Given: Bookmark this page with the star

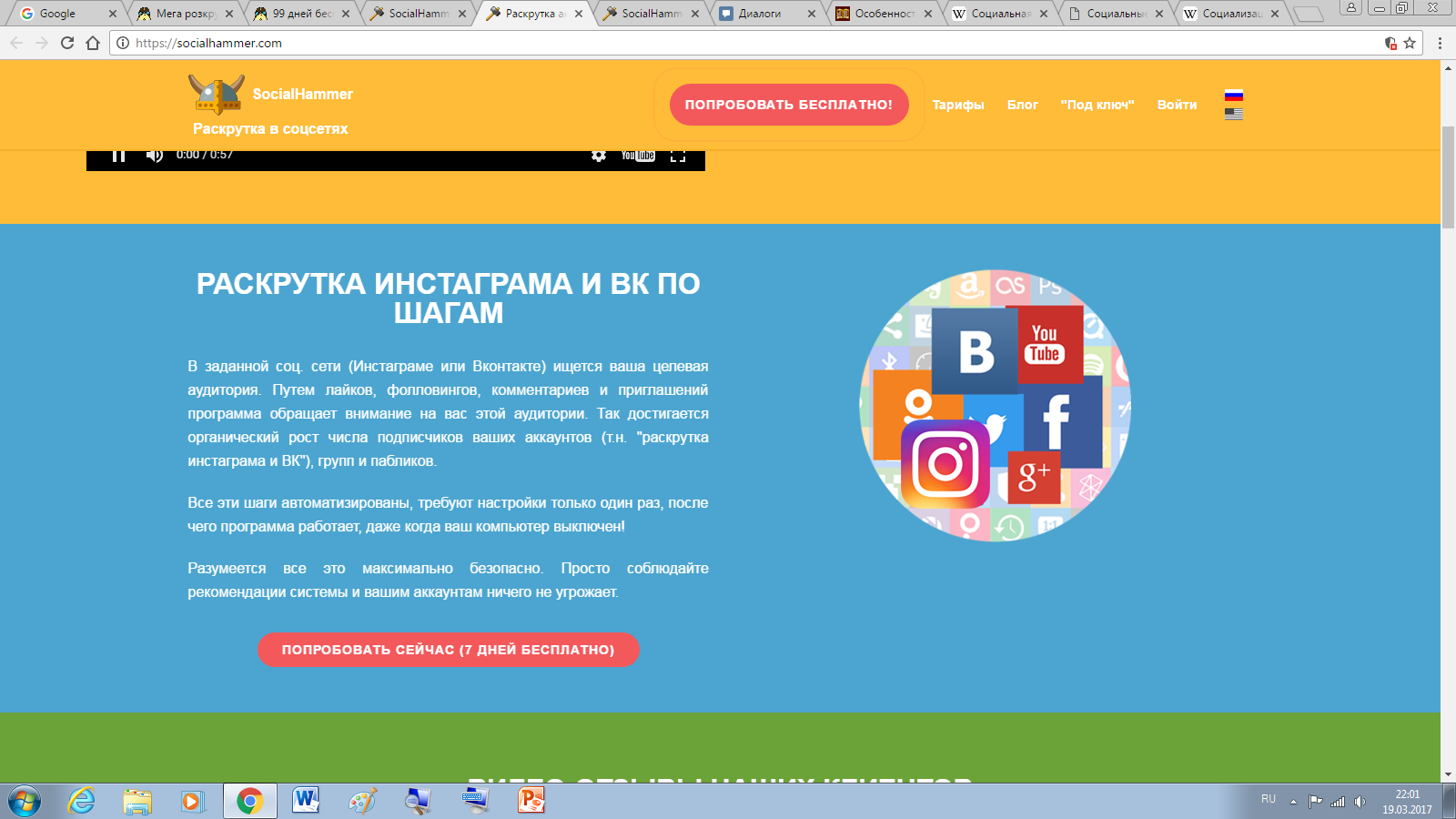Looking at the screenshot, I should [x=1410, y=43].
